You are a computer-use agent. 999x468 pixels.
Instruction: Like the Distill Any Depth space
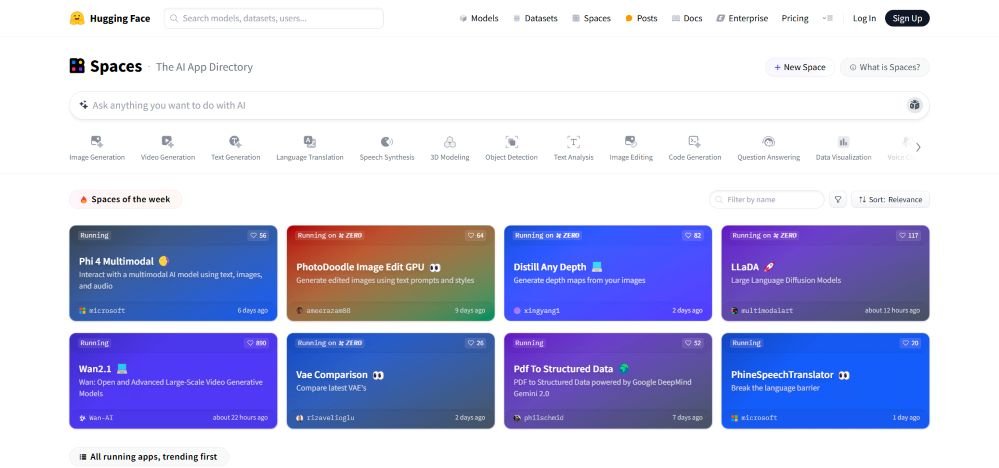tap(693, 236)
